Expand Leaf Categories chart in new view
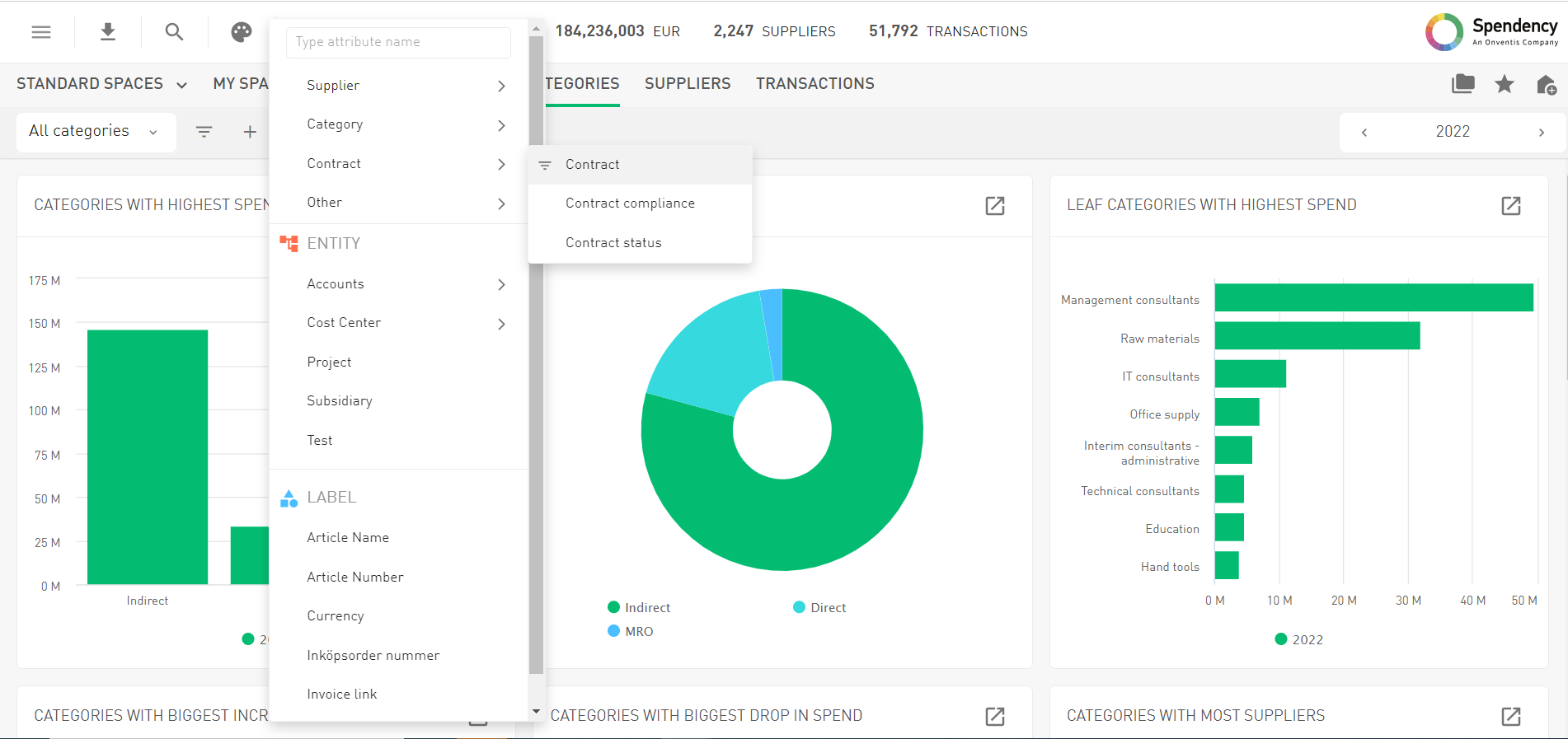Viewport: 1568px width, 739px height. coord(1510,206)
